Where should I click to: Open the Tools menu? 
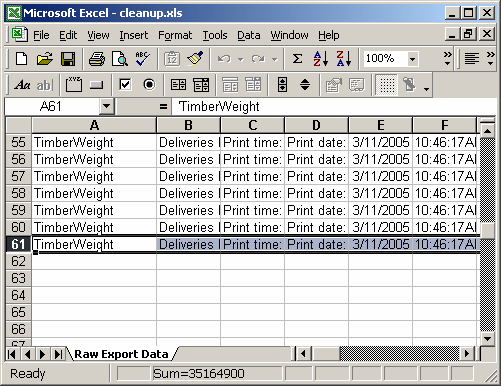pyautogui.click(x=215, y=35)
